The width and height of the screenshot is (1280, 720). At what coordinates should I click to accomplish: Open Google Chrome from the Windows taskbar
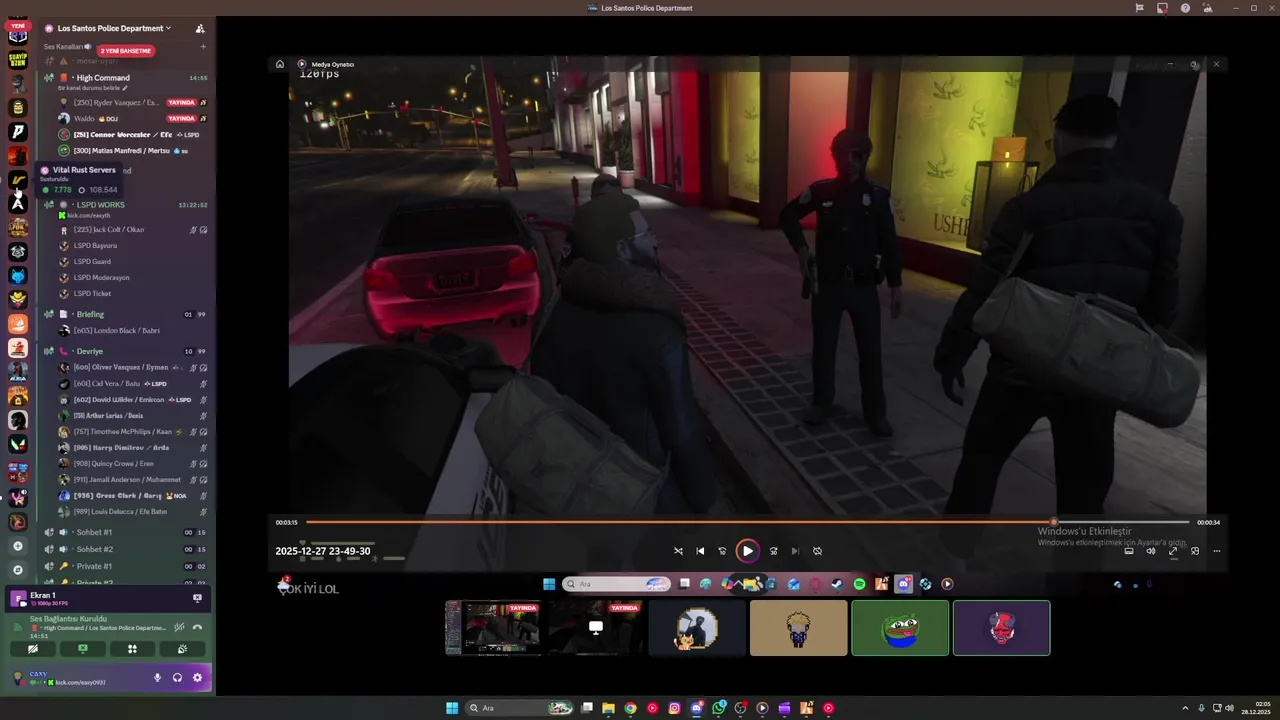(630, 708)
